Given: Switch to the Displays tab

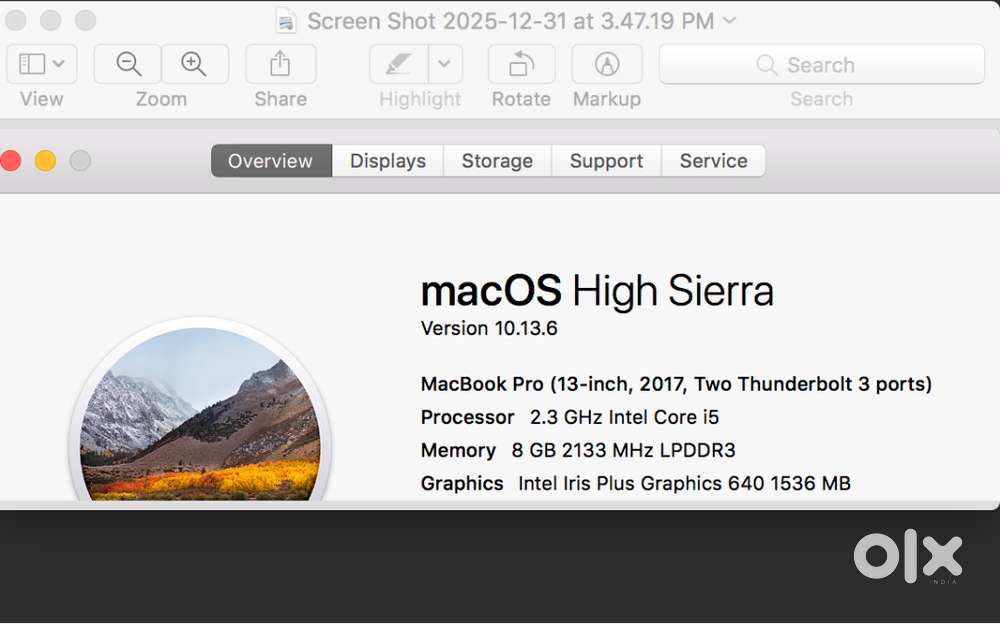Looking at the screenshot, I should (388, 161).
